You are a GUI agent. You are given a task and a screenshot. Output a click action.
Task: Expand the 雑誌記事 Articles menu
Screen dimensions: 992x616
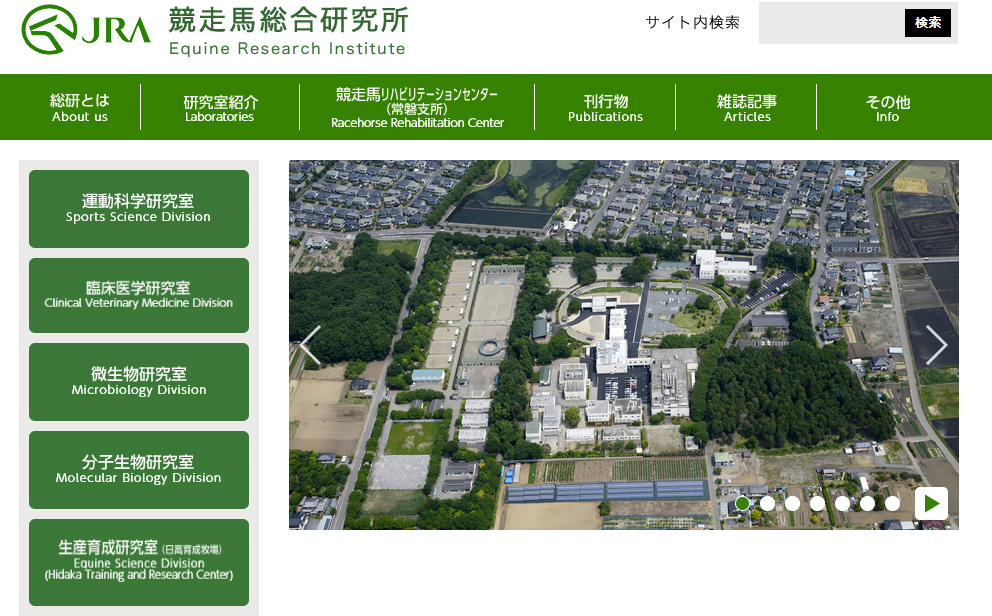pos(746,108)
